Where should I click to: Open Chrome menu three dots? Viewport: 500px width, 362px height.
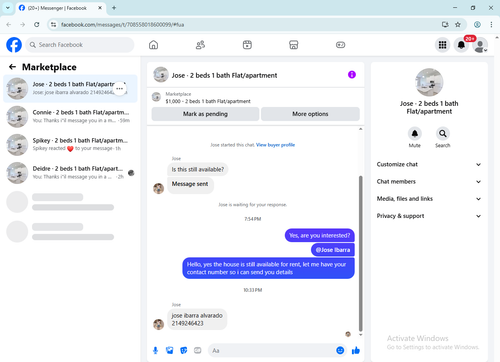coord(491,24)
